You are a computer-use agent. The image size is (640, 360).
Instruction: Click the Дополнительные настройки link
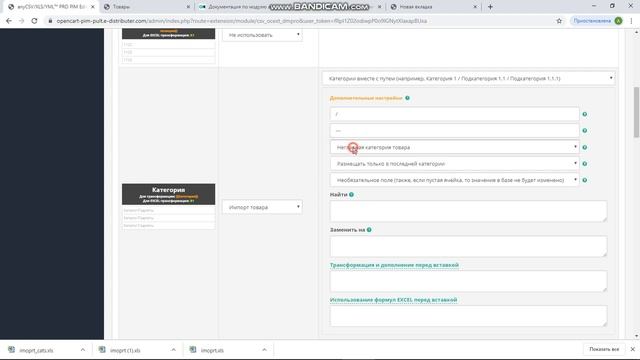coord(366,98)
